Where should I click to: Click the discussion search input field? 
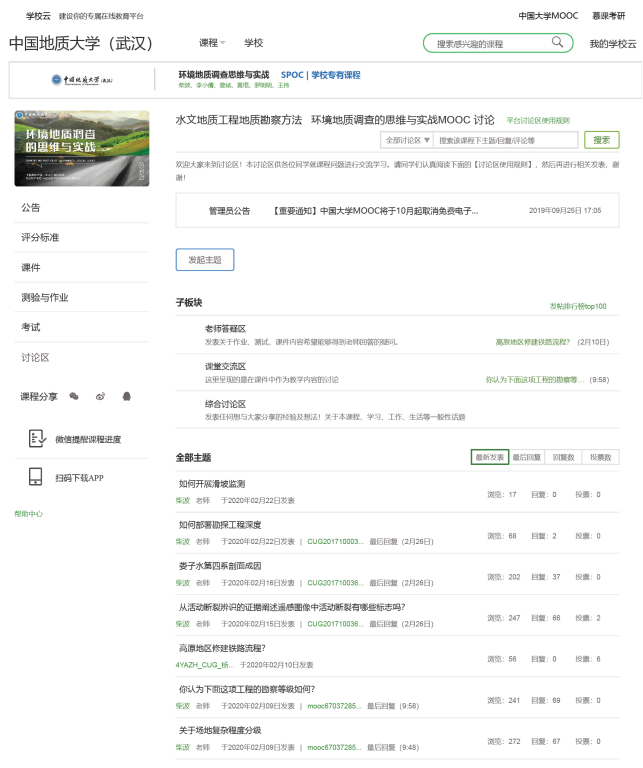pos(505,141)
